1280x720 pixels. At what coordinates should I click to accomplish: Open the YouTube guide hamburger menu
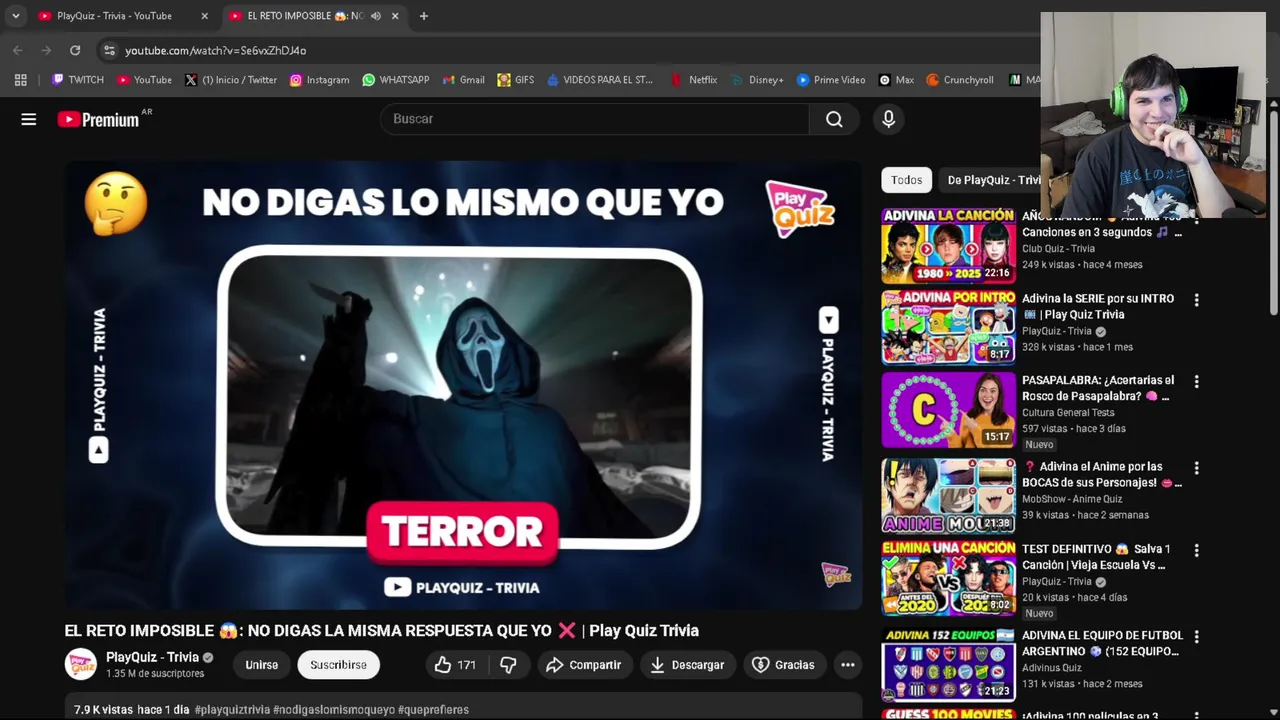click(x=29, y=119)
